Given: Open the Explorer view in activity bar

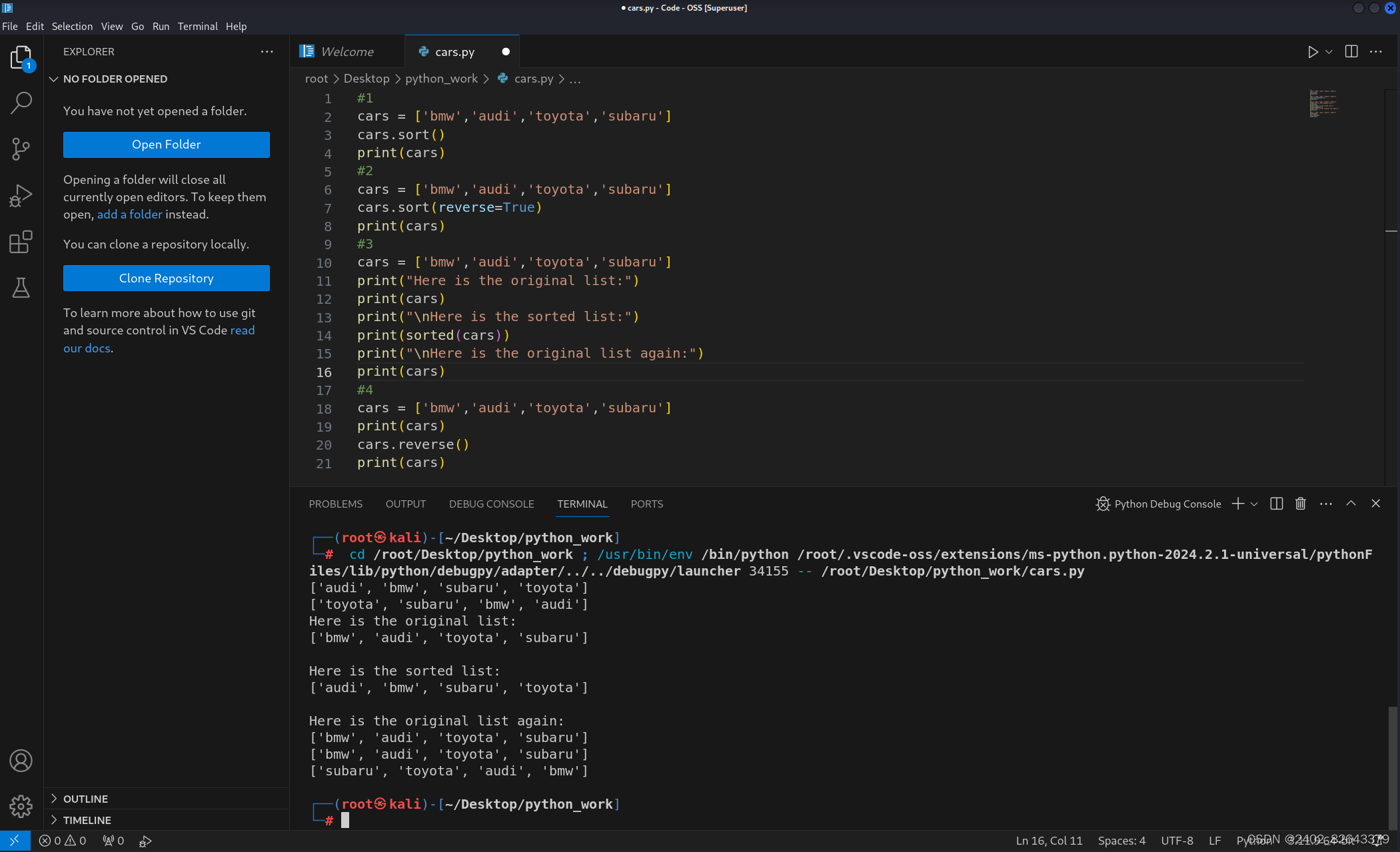Looking at the screenshot, I should coord(21,58).
